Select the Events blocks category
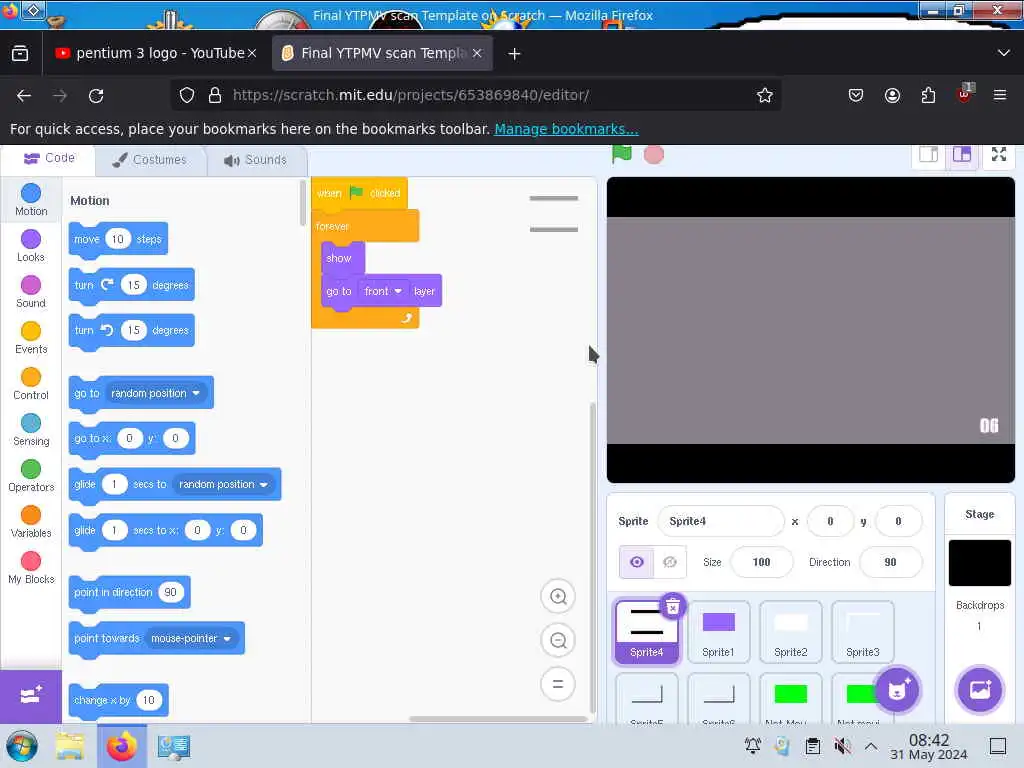 click(x=31, y=338)
